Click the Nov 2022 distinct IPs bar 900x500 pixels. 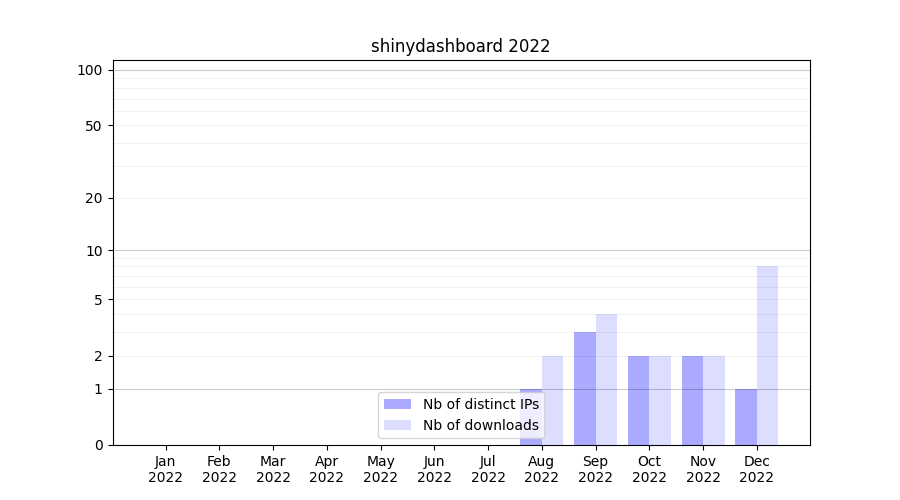tap(692, 400)
